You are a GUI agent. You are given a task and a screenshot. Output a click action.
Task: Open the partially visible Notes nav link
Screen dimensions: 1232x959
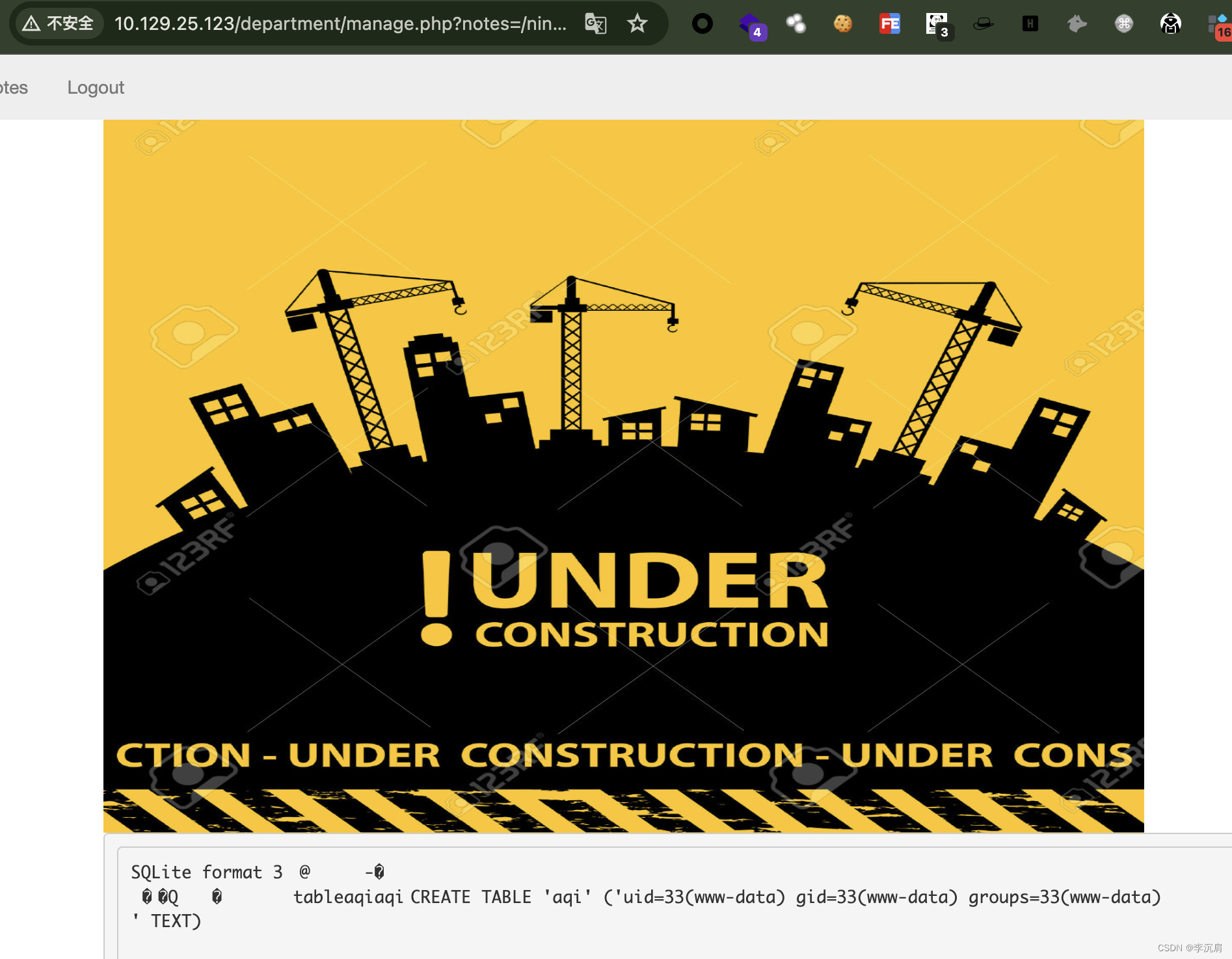click(14, 87)
